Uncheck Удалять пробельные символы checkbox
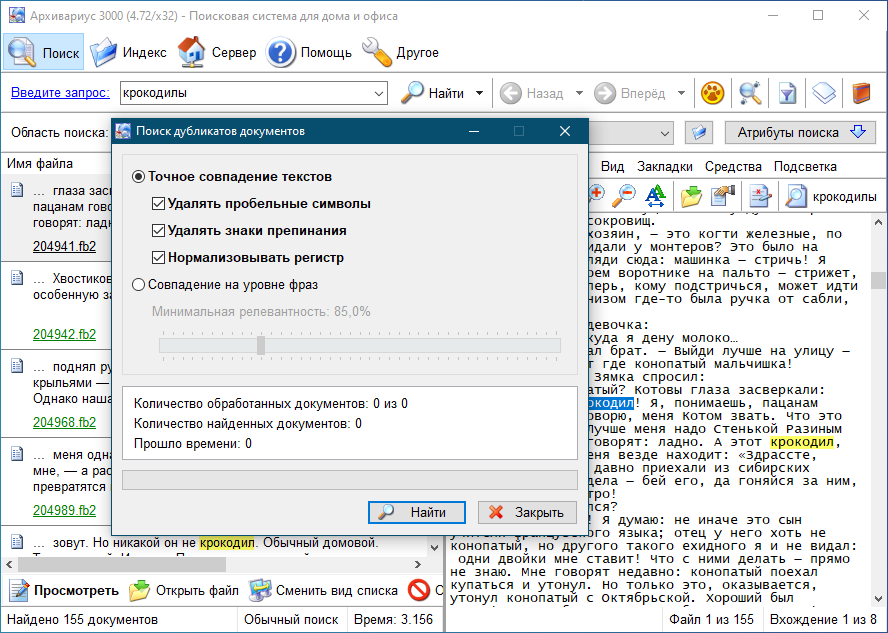Image resolution: width=888 pixels, height=633 pixels. pos(158,204)
